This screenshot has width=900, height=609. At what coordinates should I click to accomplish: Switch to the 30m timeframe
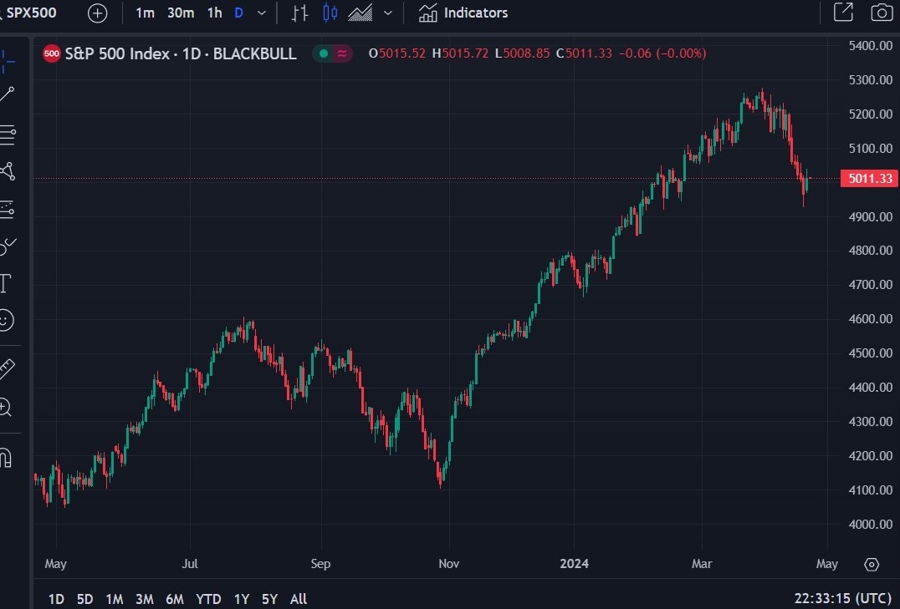pos(180,13)
